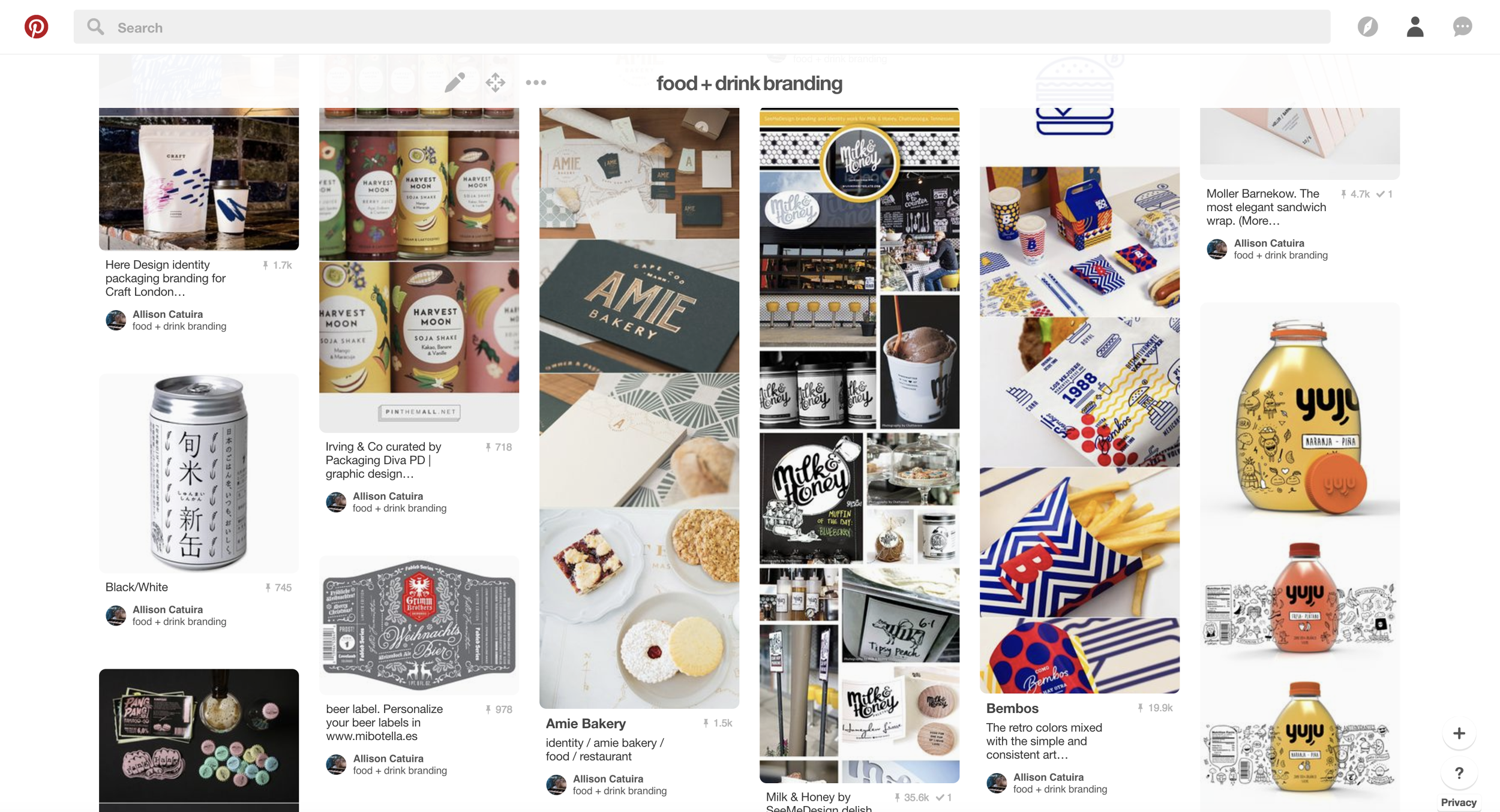Select the move pins arrows icon
The height and width of the screenshot is (812, 1500).
496,83
